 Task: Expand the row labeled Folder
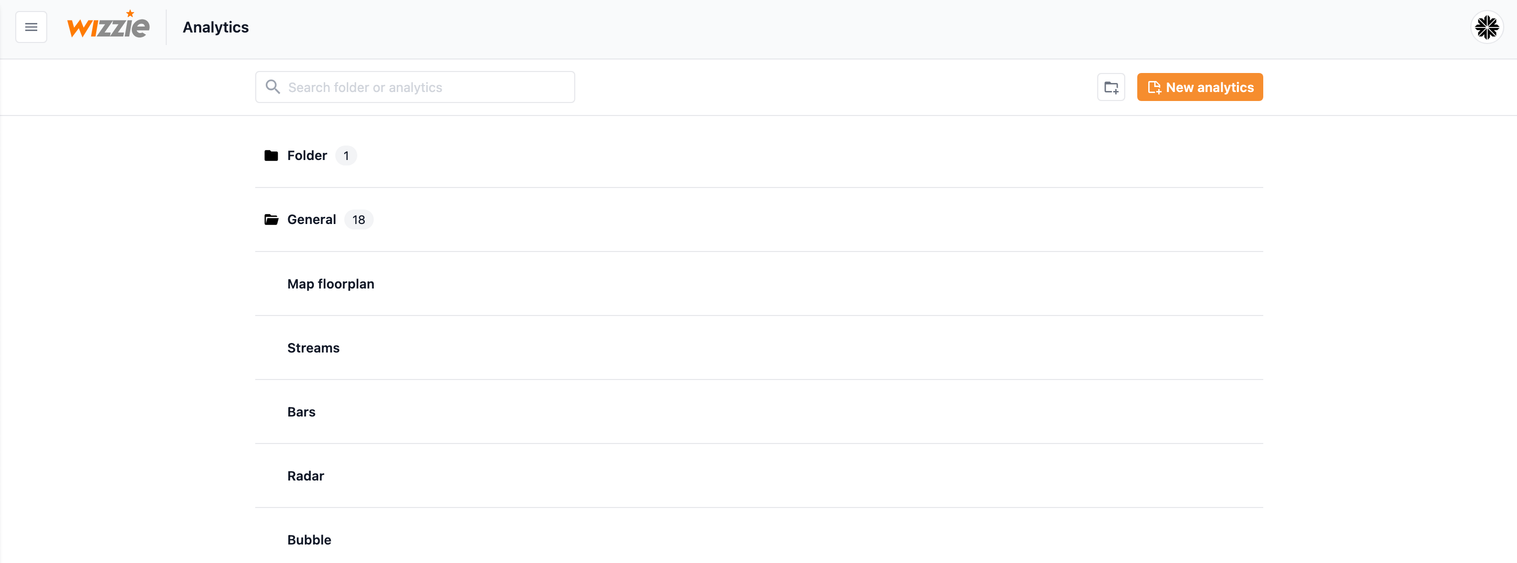point(307,156)
